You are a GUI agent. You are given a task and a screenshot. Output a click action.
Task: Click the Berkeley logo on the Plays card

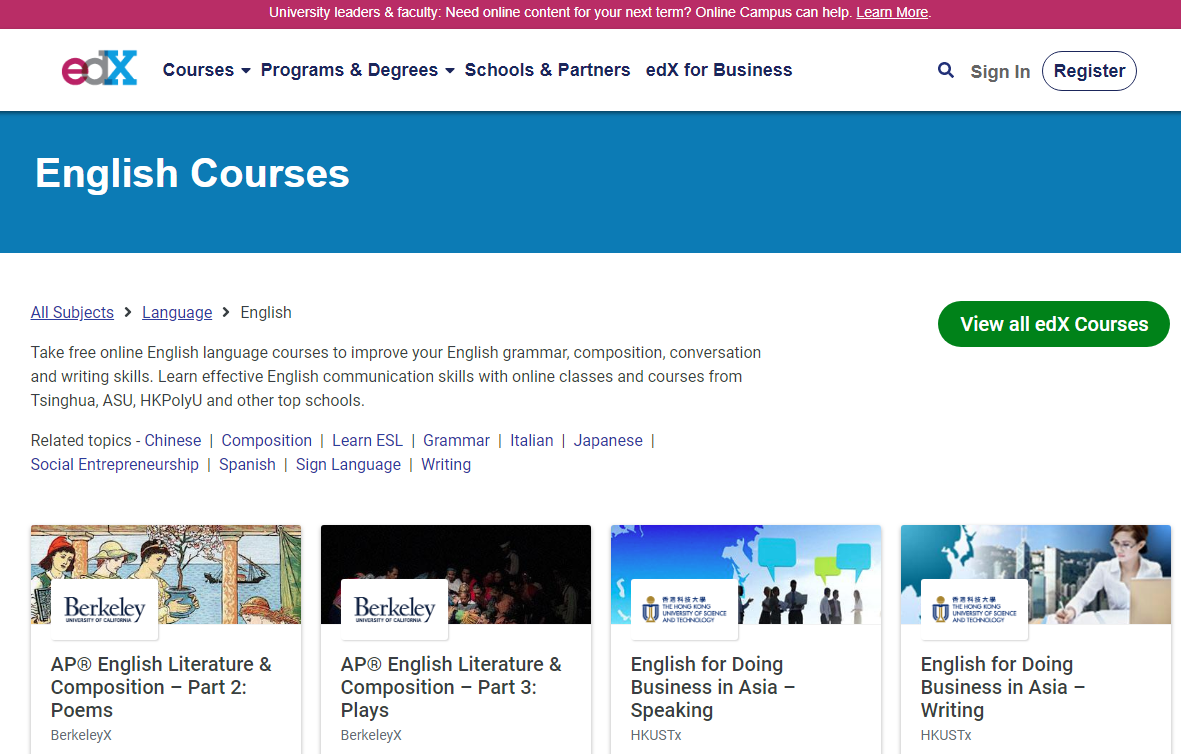(x=395, y=609)
